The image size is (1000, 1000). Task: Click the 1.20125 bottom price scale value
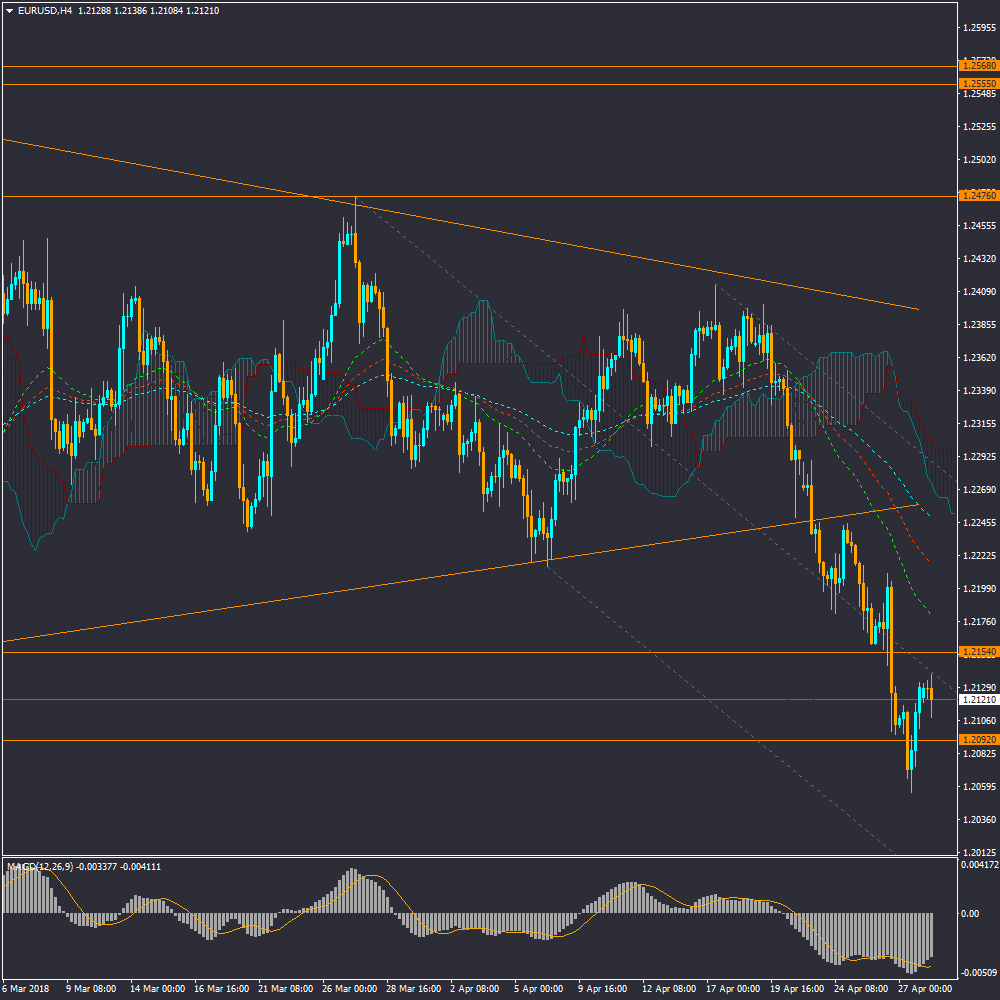[x=977, y=852]
